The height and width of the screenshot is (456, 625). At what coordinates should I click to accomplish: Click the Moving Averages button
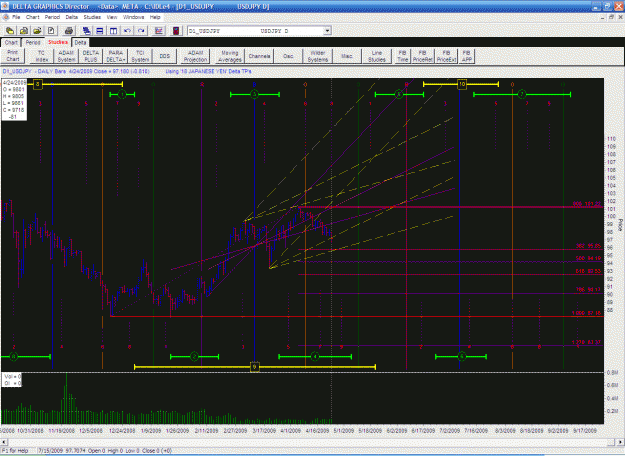[x=230, y=56]
